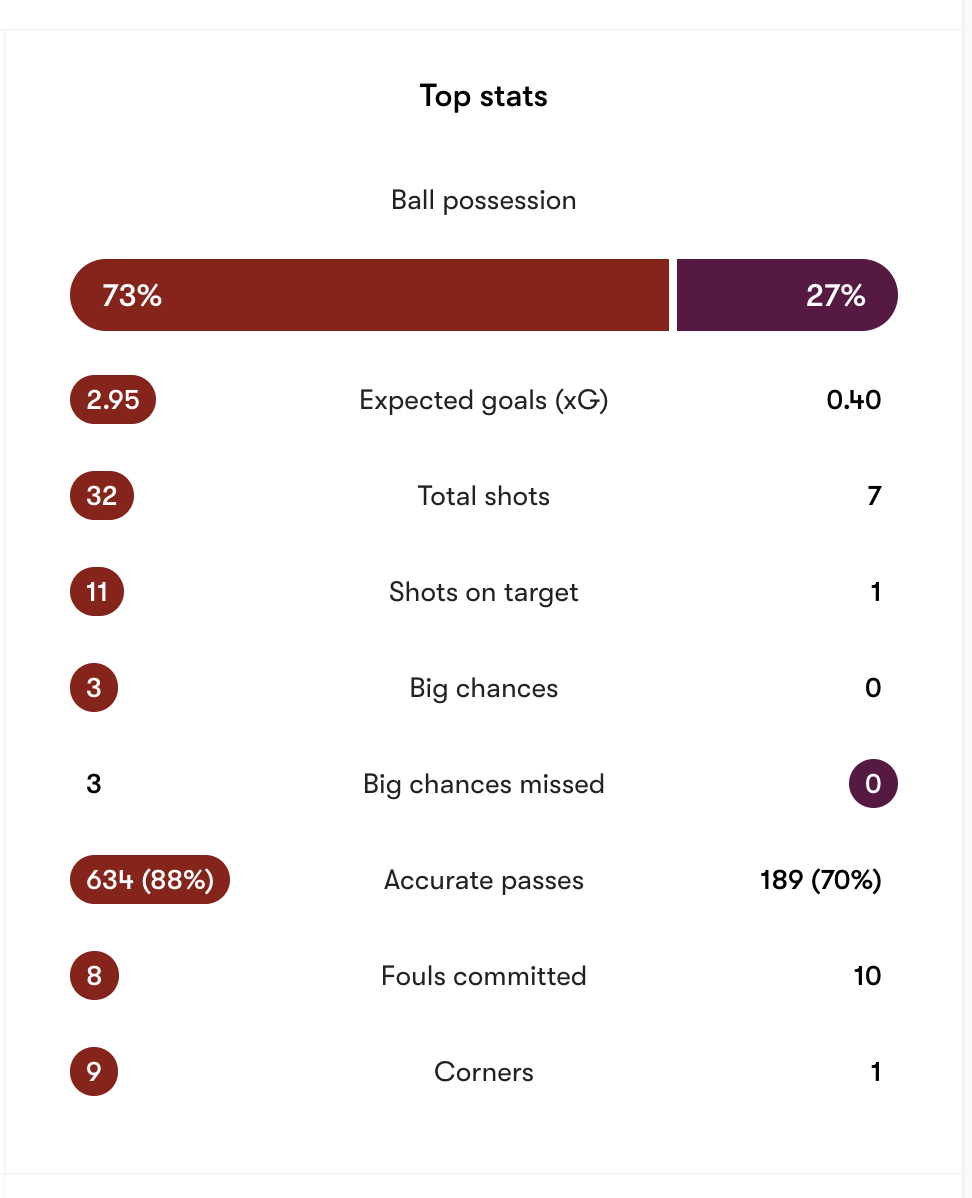Viewport: 972px width, 1198px height.
Task: Click the purple 0 big chances missed badge
Action: pos(873,785)
